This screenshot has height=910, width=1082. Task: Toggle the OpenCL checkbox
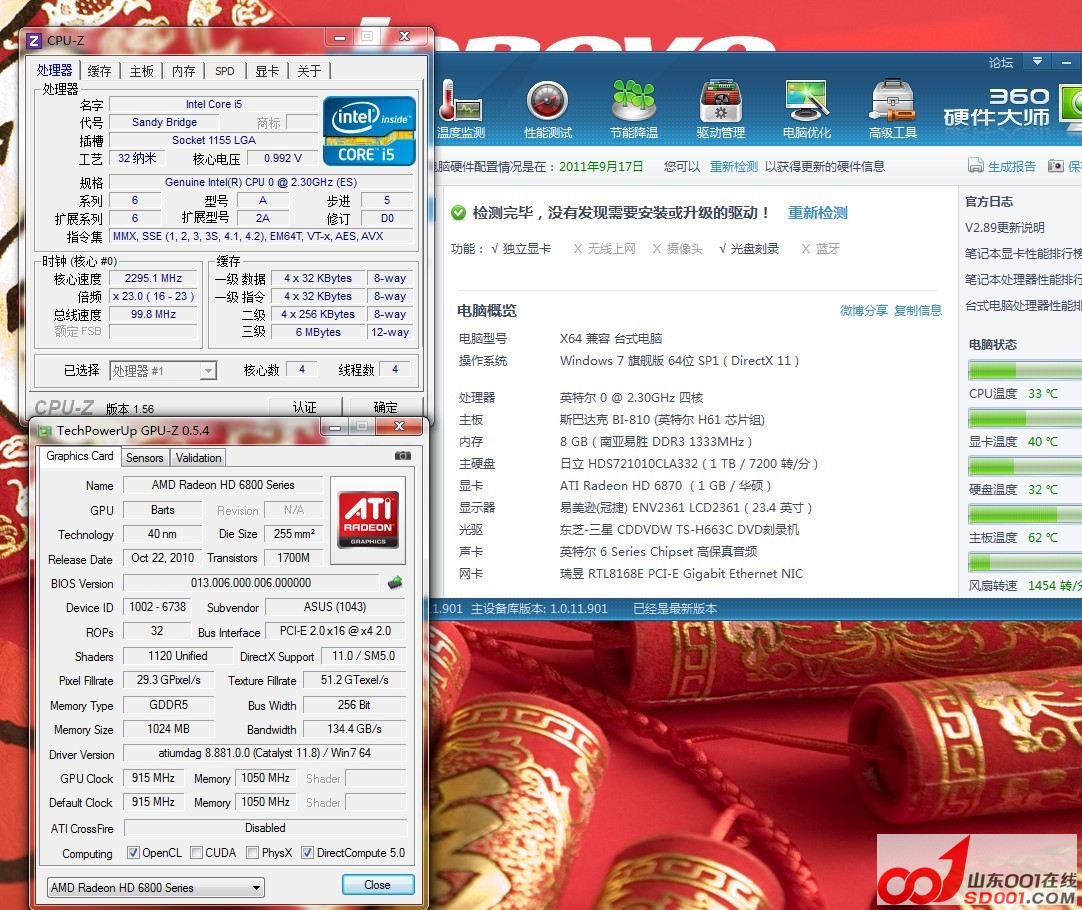pos(134,853)
